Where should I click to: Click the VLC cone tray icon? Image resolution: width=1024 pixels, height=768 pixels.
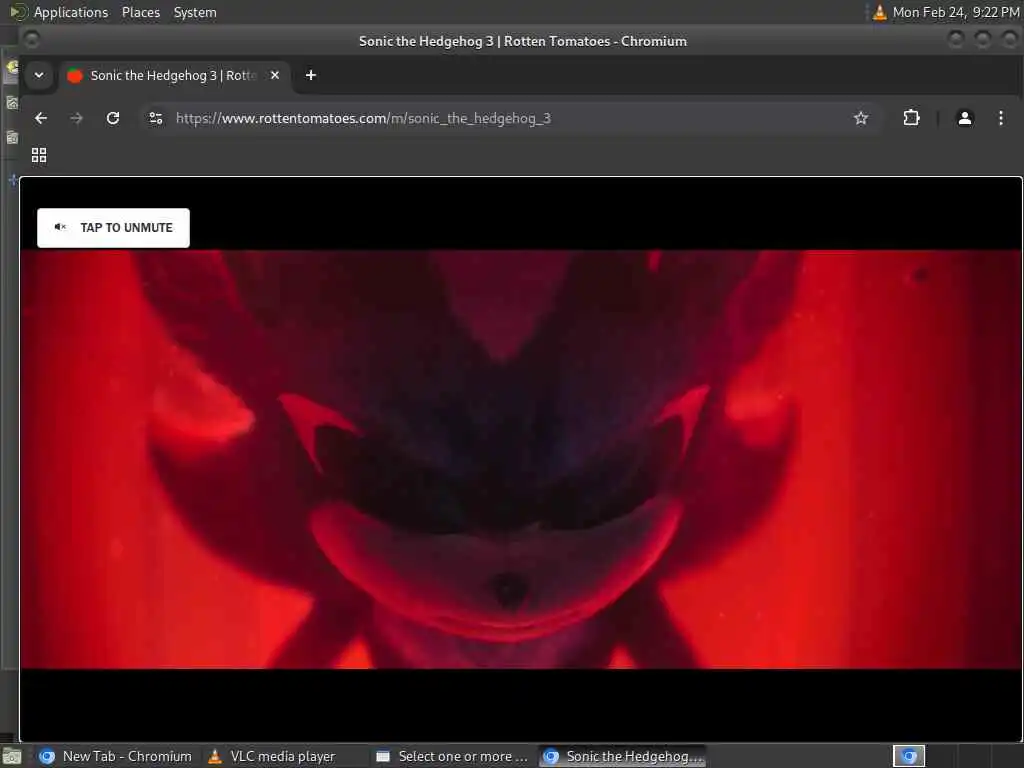(x=880, y=12)
